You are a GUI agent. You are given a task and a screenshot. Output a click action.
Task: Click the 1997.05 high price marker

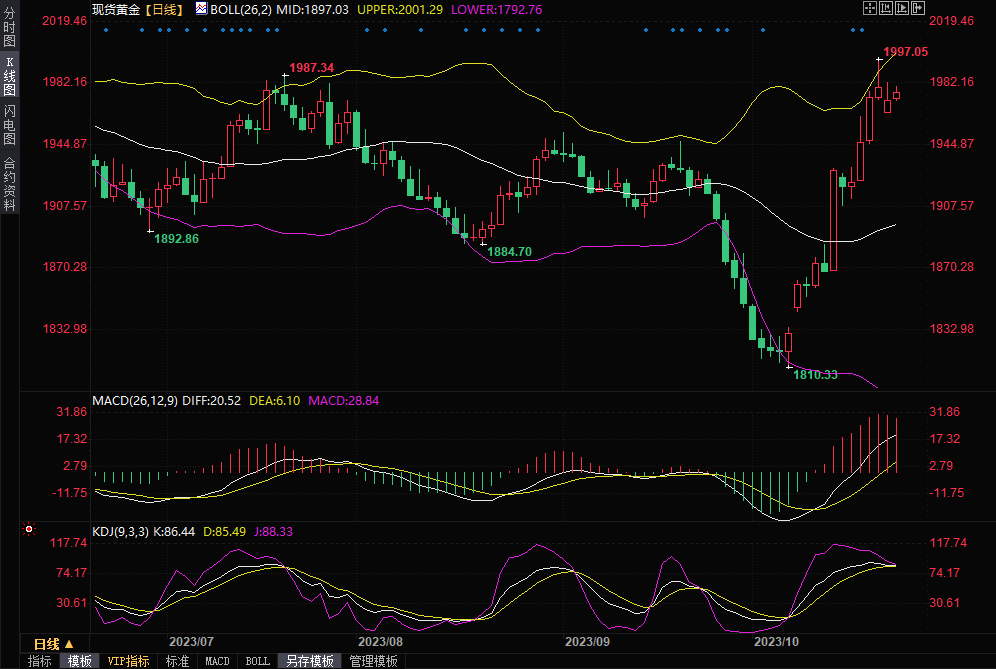(x=906, y=51)
